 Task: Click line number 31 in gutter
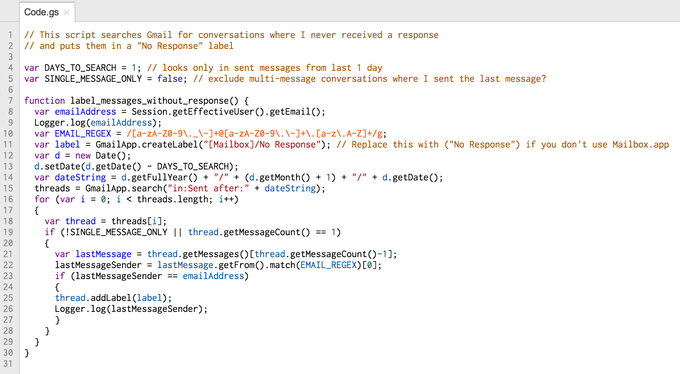(x=9, y=364)
